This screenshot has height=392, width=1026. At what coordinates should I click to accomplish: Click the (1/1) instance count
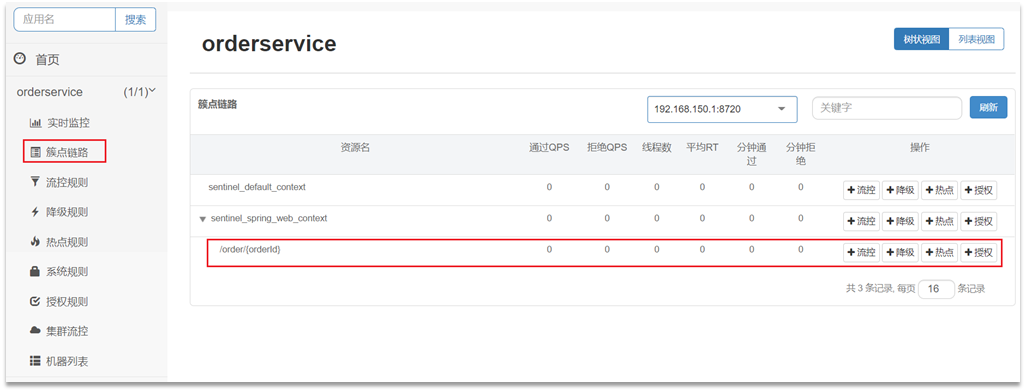[x=136, y=92]
